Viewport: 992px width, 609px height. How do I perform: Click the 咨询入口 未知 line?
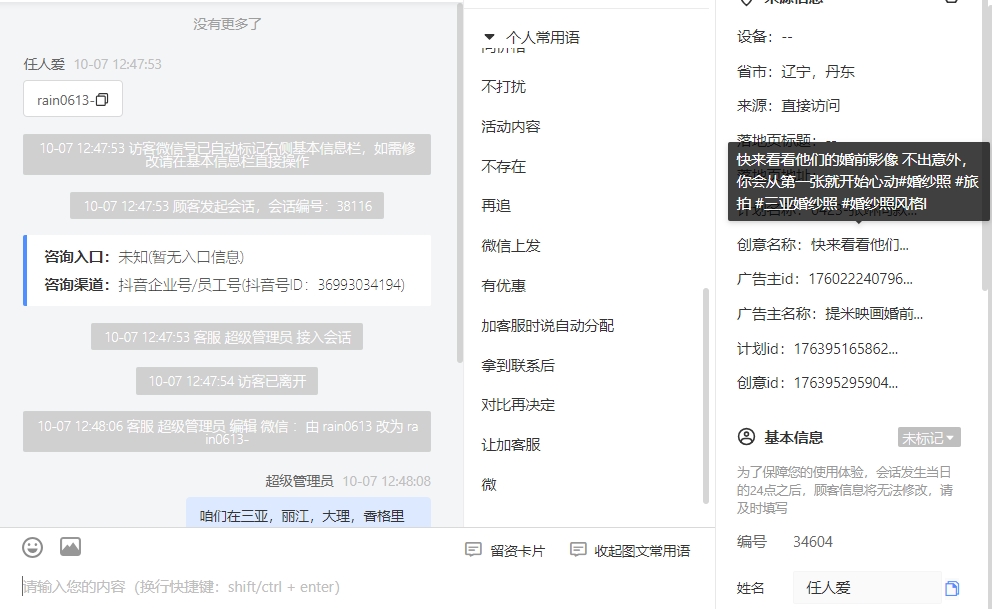point(144,257)
